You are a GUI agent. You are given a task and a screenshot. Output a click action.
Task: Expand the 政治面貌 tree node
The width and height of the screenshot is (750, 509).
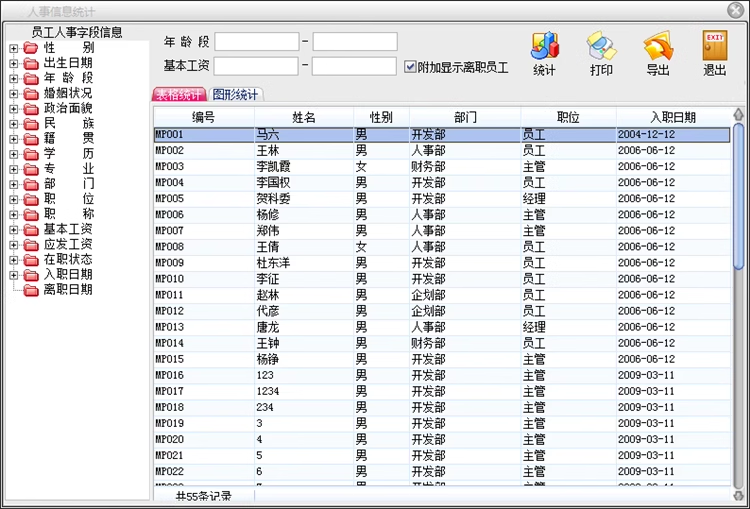point(13,109)
